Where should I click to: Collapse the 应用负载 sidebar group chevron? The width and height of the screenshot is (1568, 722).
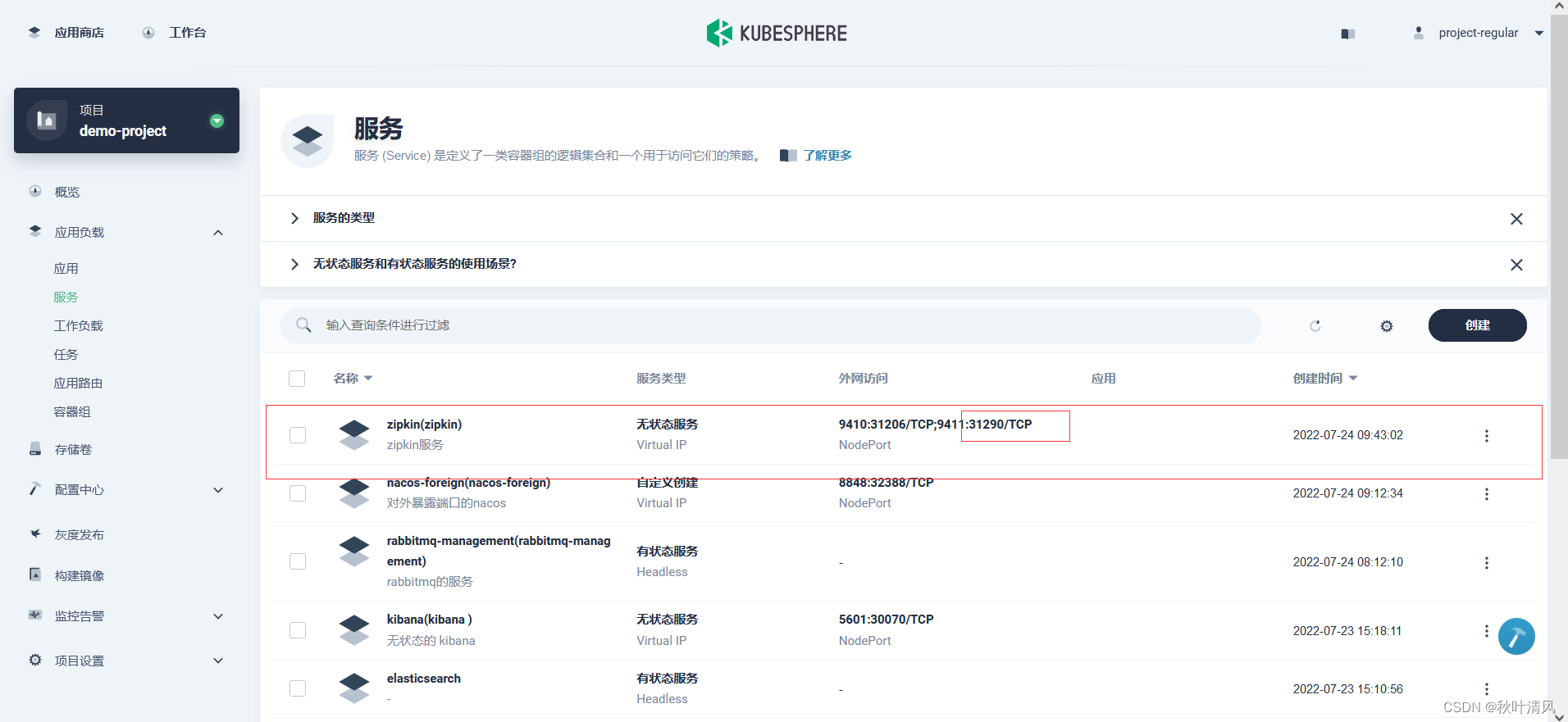pos(218,233)
